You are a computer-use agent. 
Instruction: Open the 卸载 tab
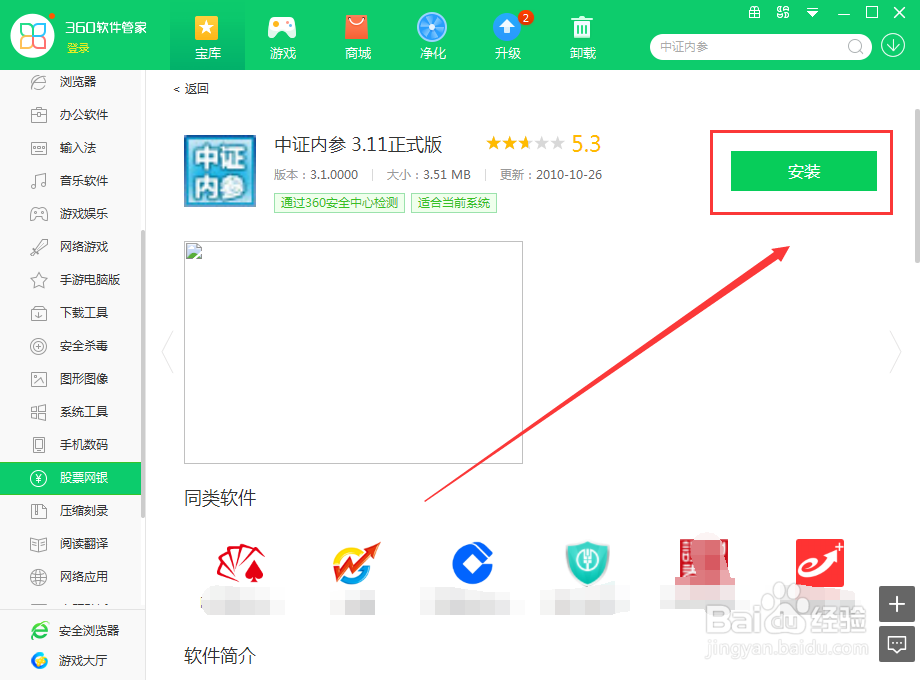coord(582,36)
